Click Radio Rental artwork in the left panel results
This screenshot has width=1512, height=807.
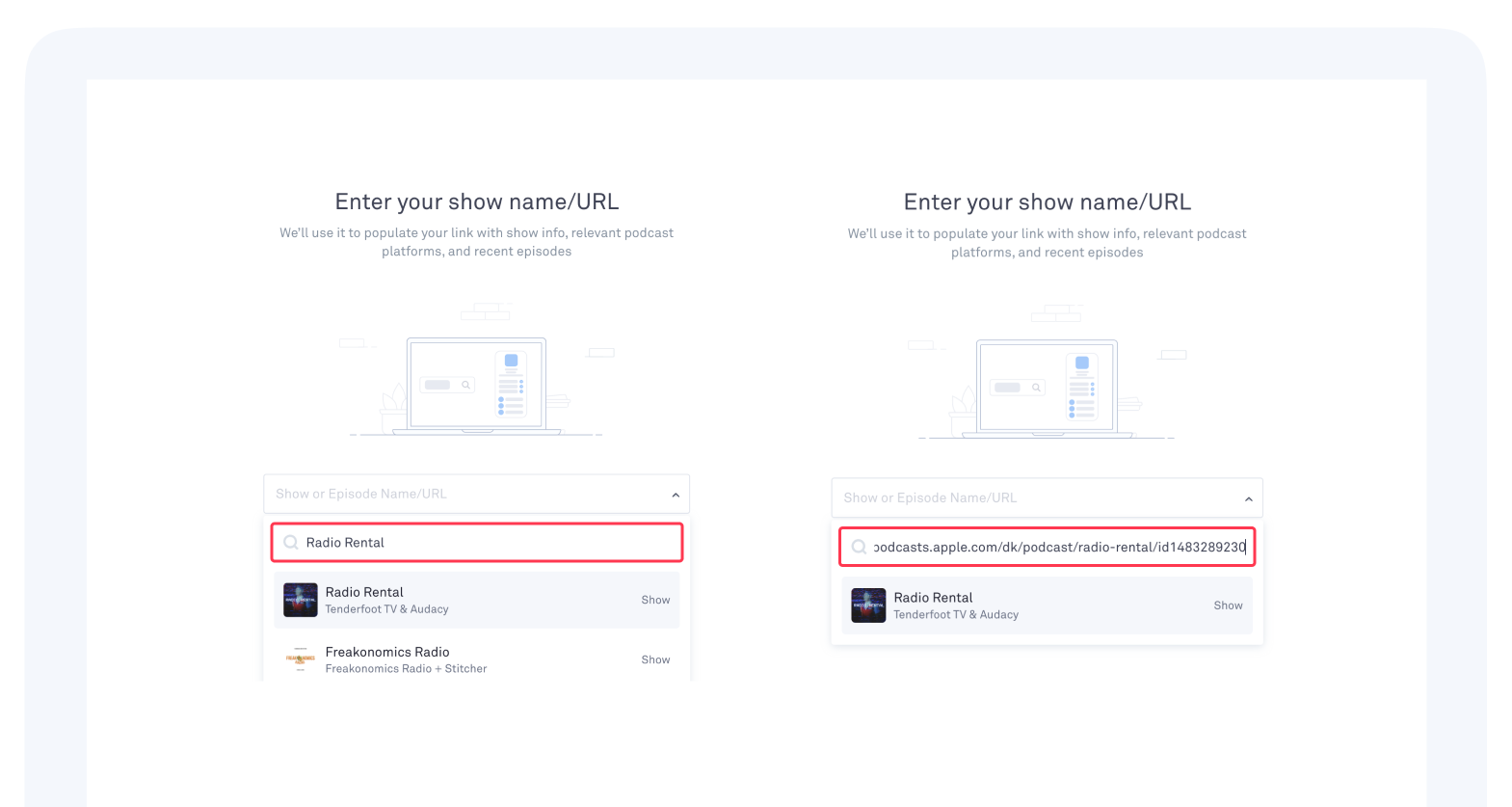(301, 600)
